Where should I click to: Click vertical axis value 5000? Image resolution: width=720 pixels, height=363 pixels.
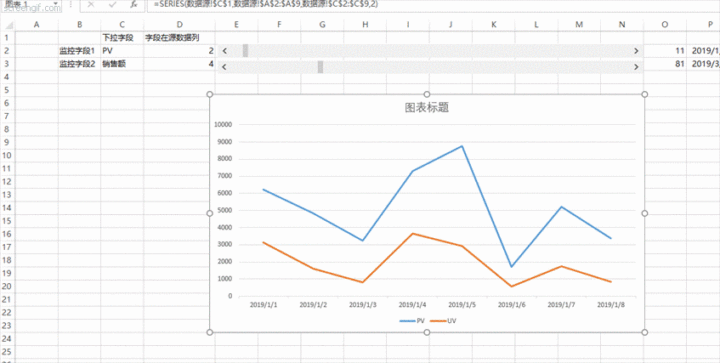tap(225, 210)
